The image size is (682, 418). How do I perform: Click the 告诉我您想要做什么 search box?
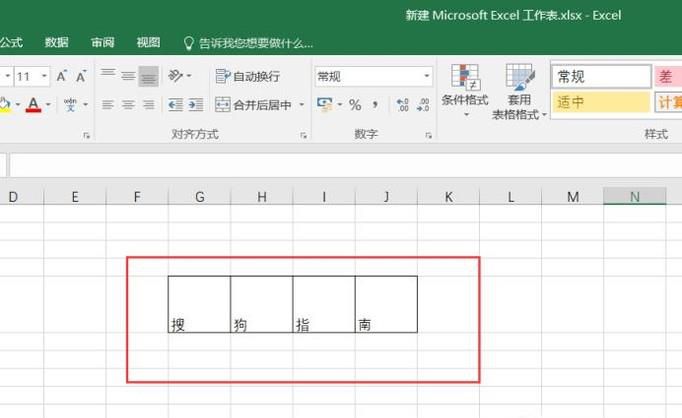pos(248,43)
